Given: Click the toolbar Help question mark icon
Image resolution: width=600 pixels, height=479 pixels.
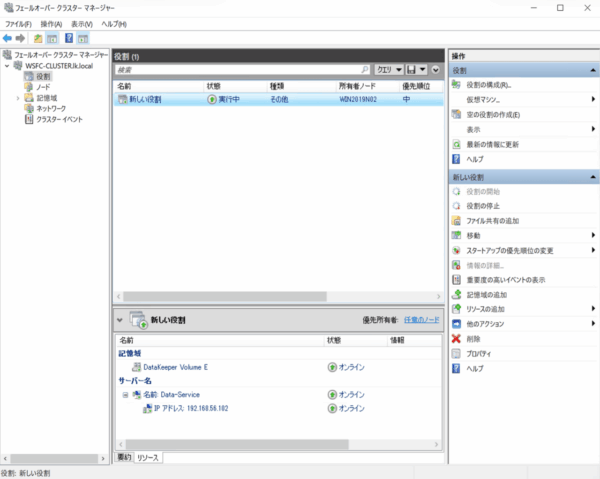Looking at the screenshot, I should [69, 38].
